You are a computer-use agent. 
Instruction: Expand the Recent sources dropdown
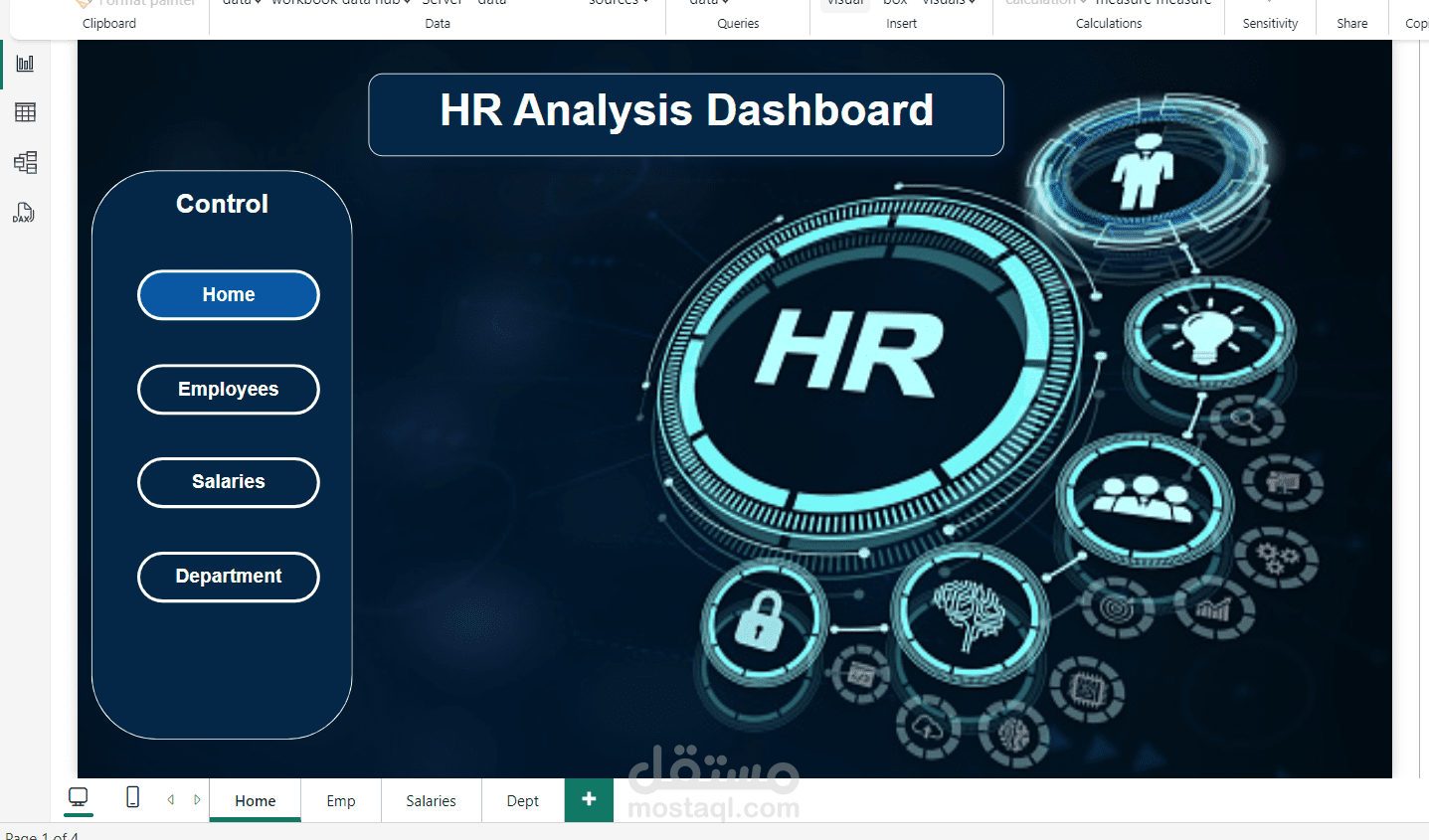coord(618,3)
